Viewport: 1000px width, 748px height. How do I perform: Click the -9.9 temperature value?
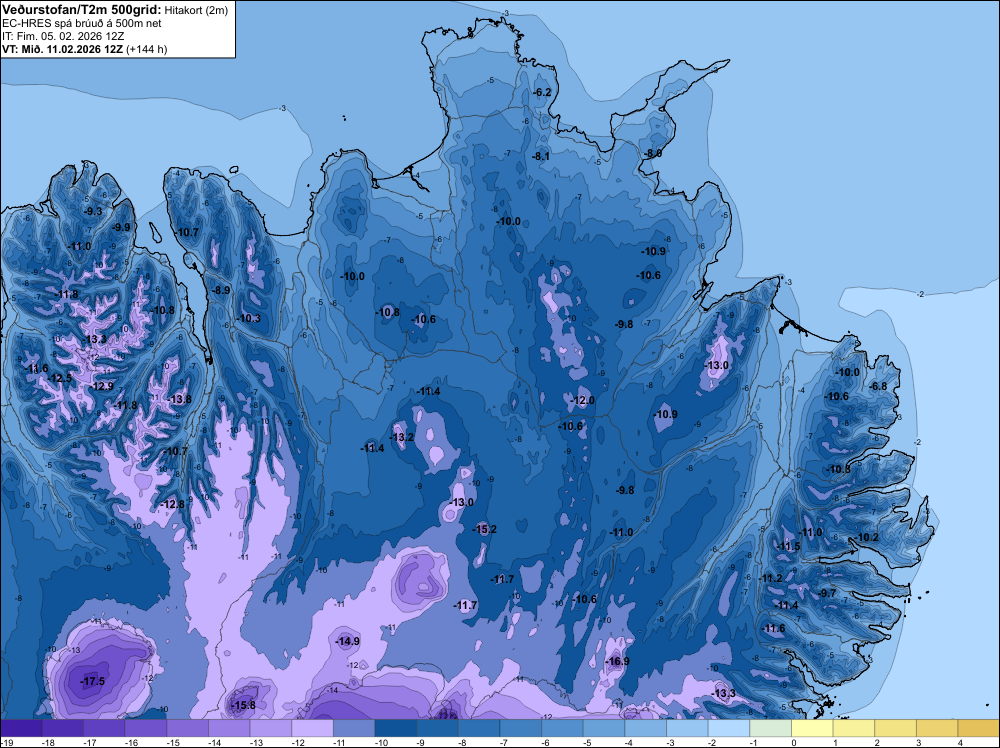(121, 227)
